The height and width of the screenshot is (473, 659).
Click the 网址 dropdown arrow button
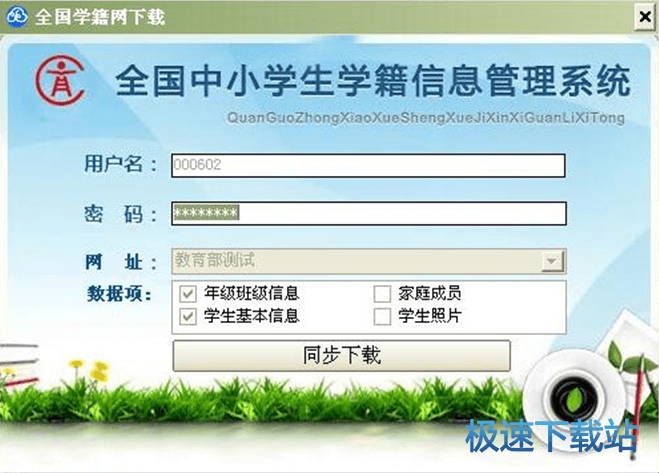coord(552,262)
